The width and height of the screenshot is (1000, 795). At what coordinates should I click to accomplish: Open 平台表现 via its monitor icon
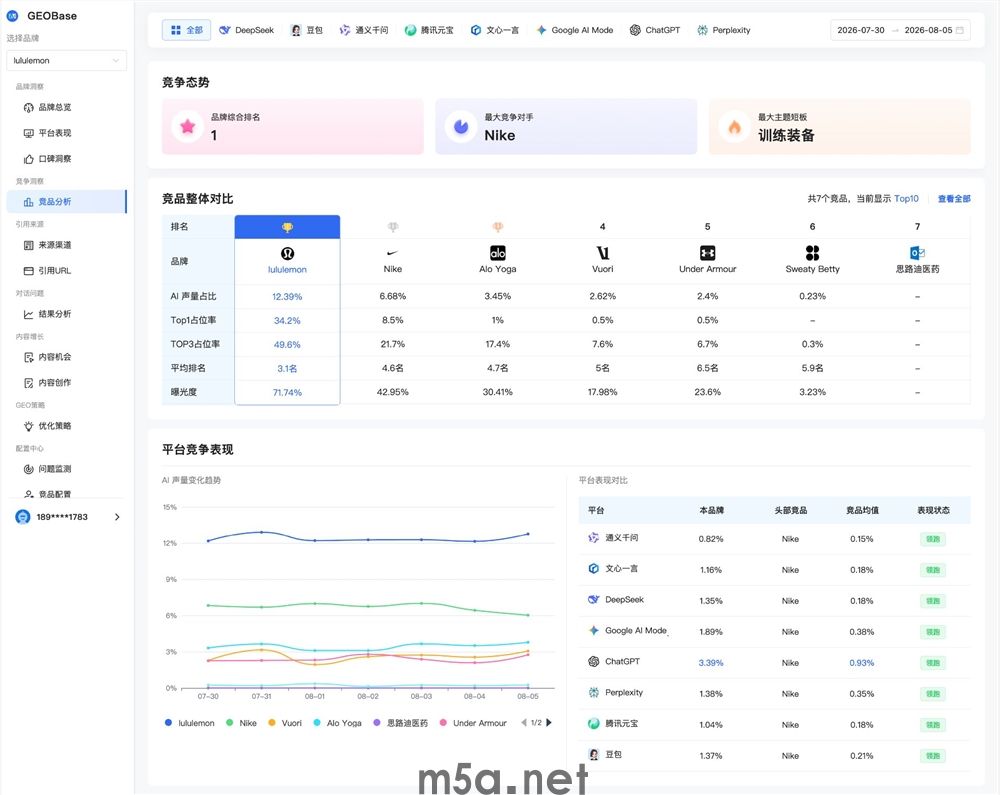tap(29, 133)
